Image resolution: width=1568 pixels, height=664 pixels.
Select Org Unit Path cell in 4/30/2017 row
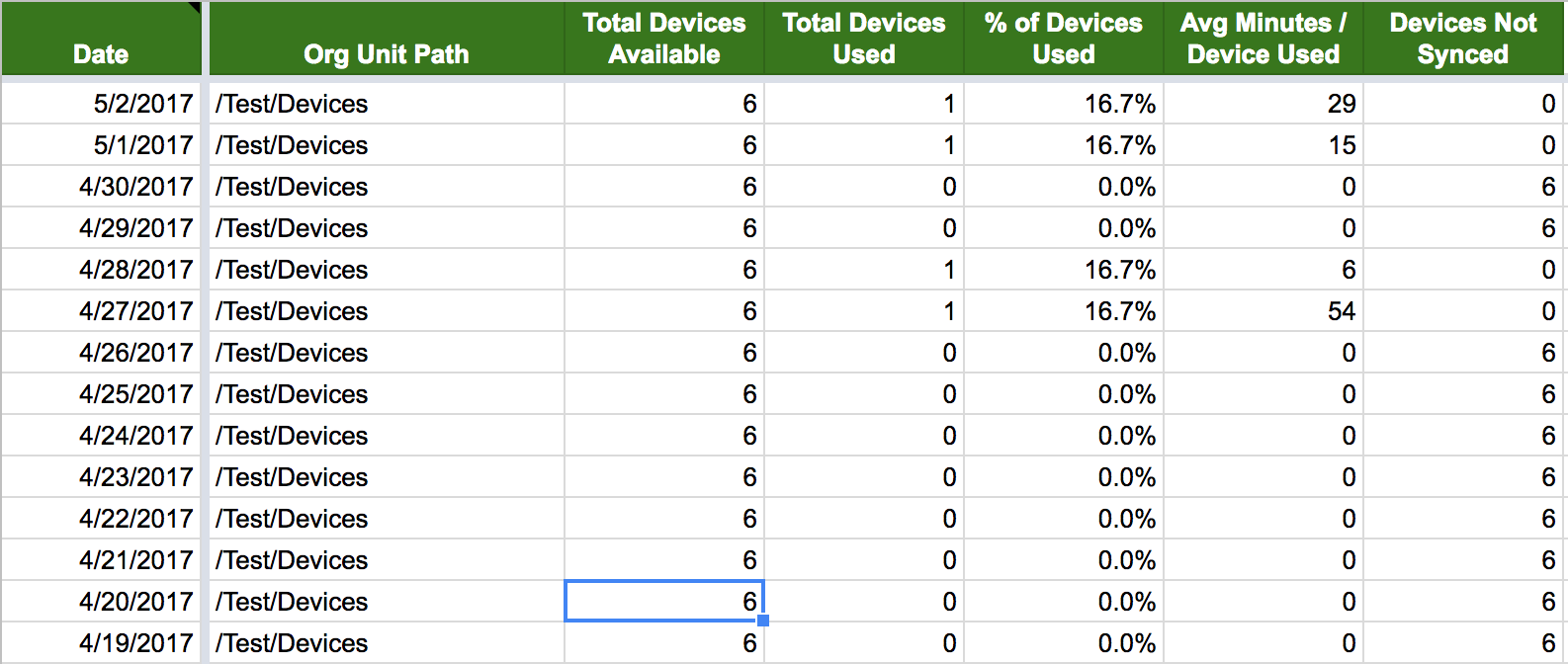386,187
